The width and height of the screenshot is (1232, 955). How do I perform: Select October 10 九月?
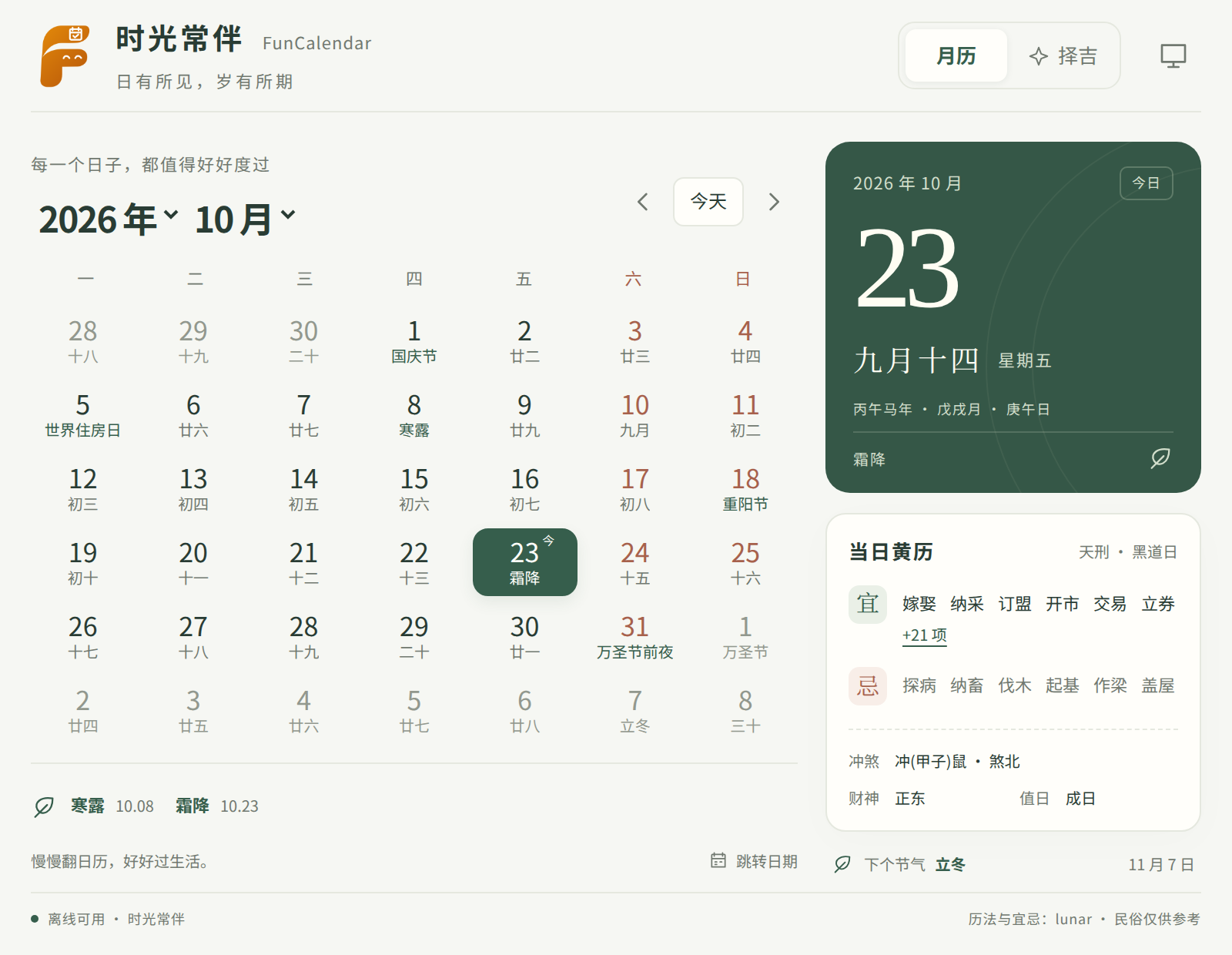635,414
